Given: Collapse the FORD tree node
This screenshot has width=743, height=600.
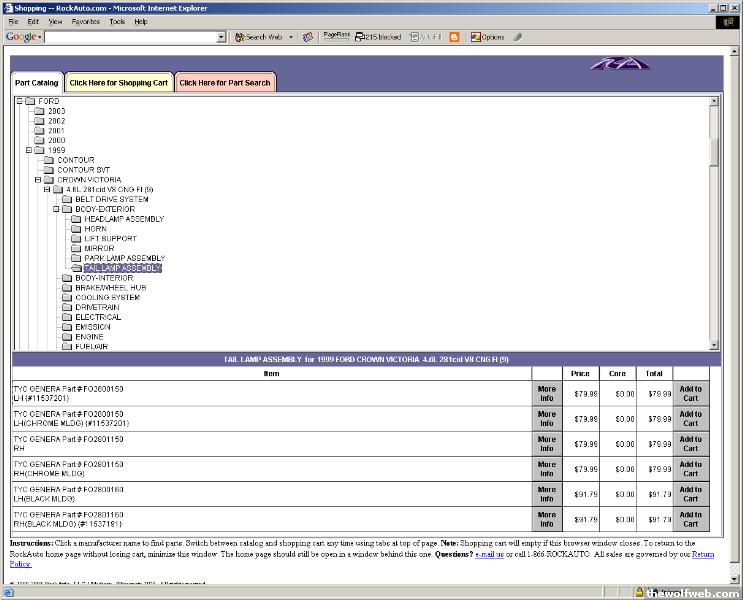Looking at the screenshot, I should (19, 101).
